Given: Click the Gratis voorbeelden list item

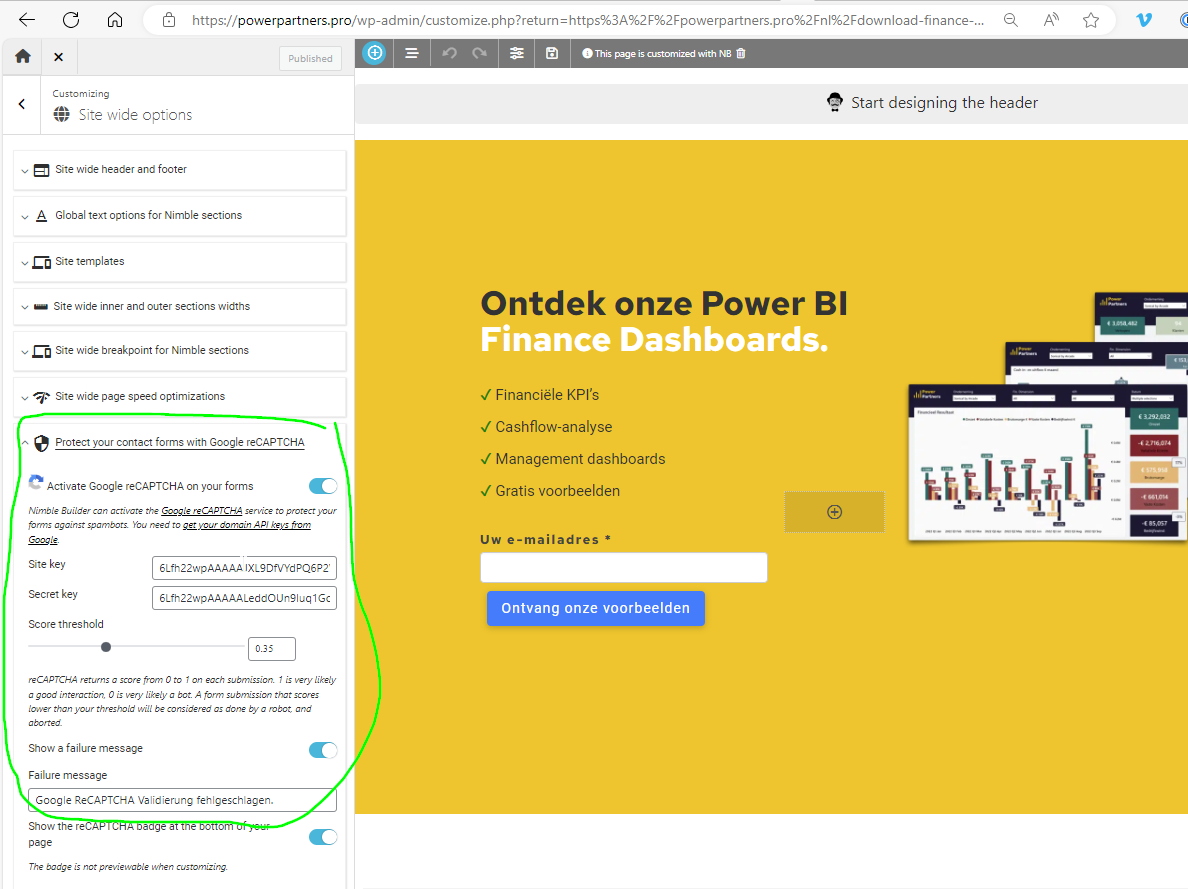Looking at the screenshot, I should coord(550,491).
